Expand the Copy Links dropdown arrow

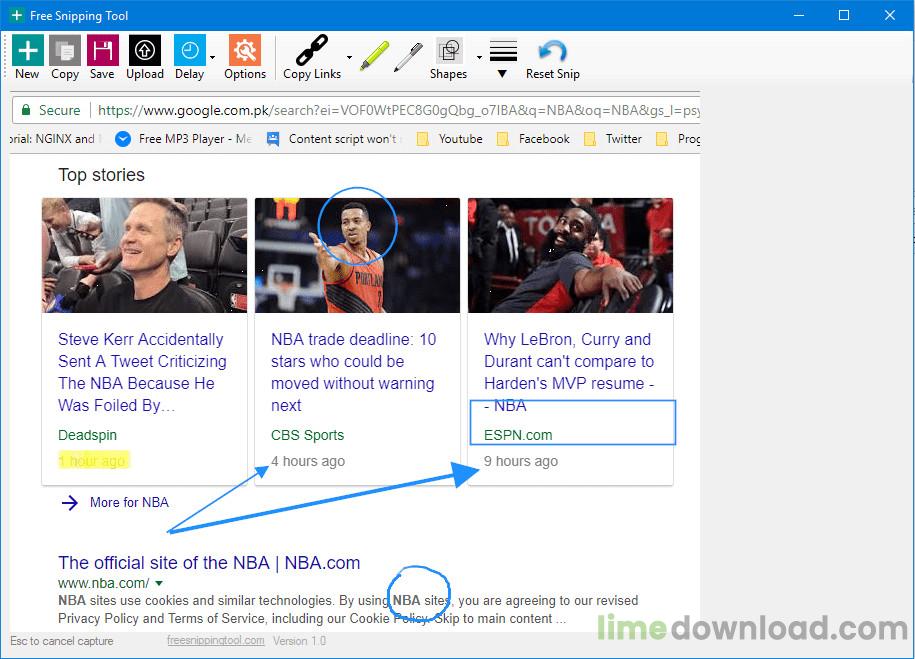point(349,57)
